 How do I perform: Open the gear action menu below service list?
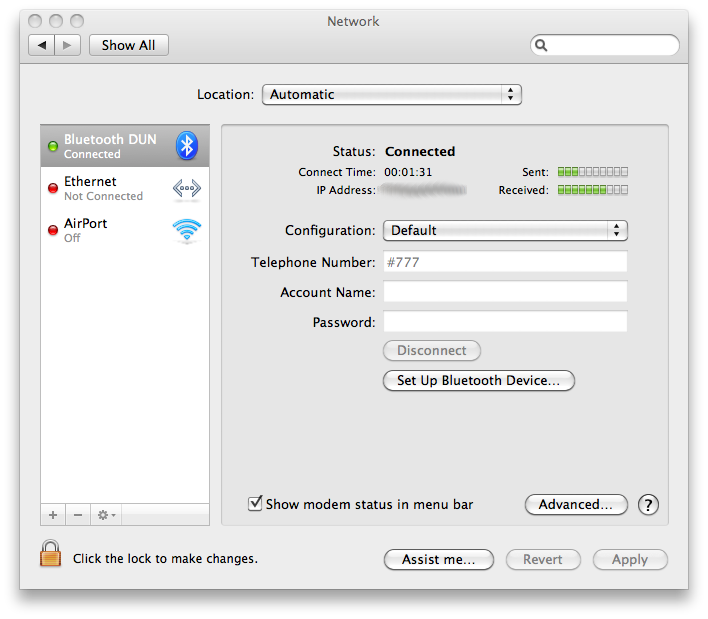(106, 515)
